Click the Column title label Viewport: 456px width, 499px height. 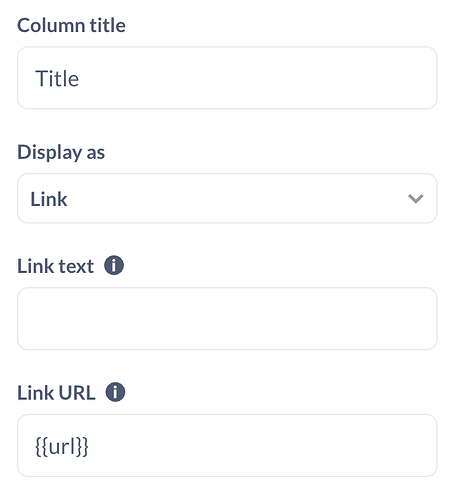(x=71, y=25)
